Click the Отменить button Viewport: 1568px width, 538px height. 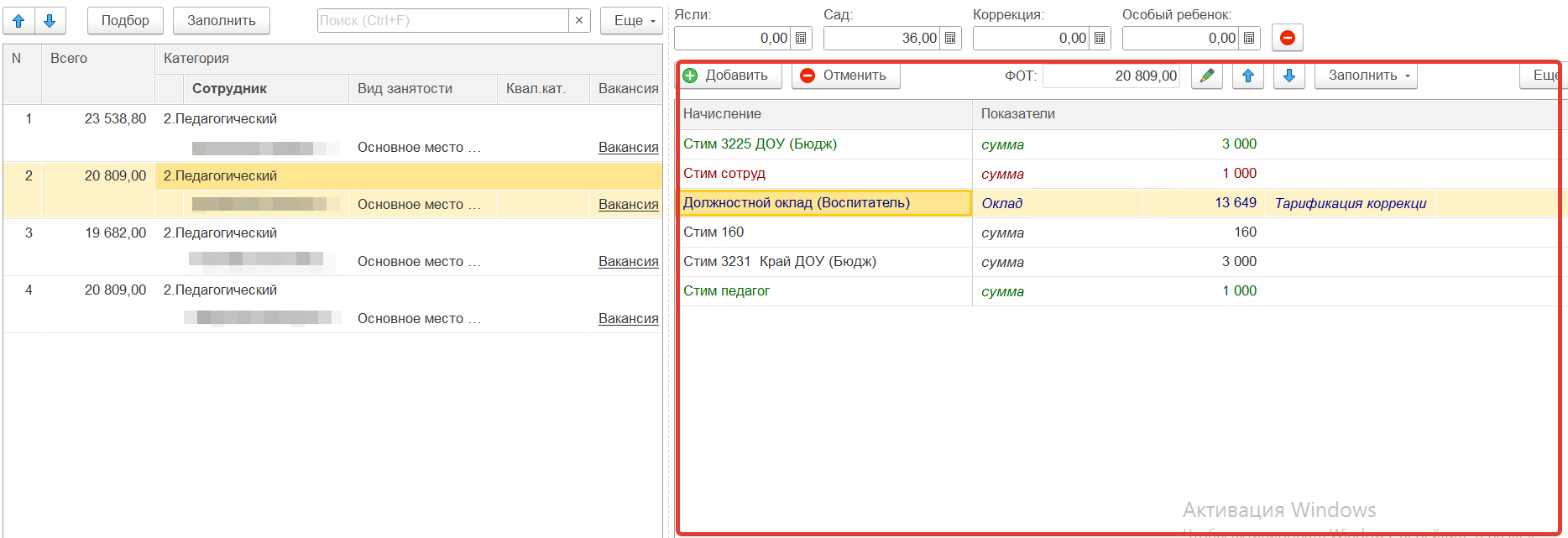[844, 76]
